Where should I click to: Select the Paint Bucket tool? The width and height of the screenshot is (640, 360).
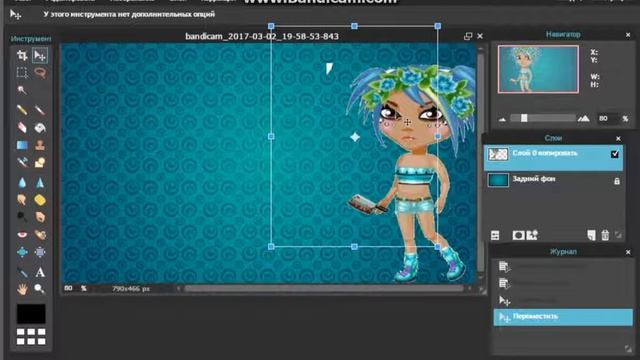point(40,128)
